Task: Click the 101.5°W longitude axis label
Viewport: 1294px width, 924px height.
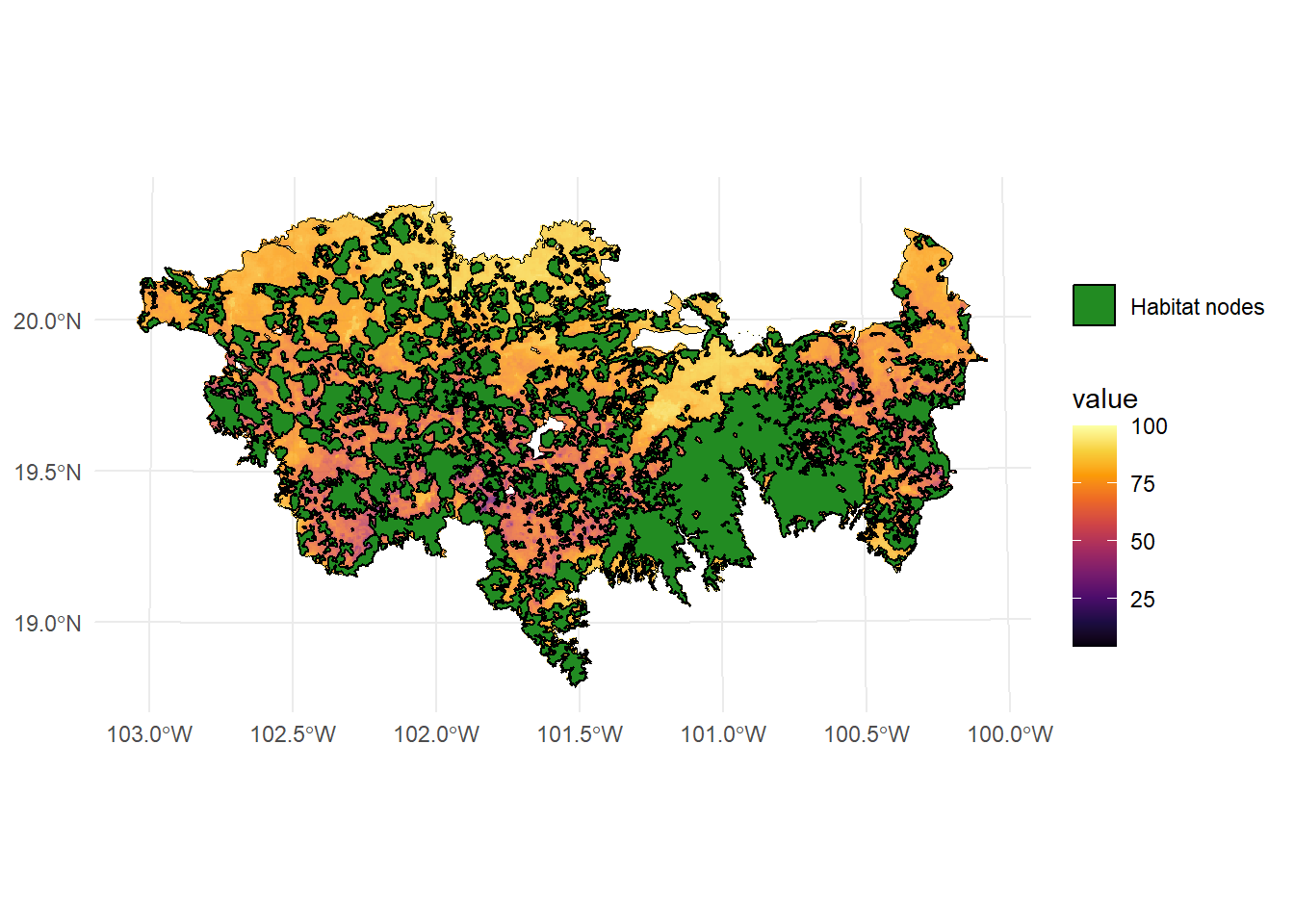Action: (580, 735)
